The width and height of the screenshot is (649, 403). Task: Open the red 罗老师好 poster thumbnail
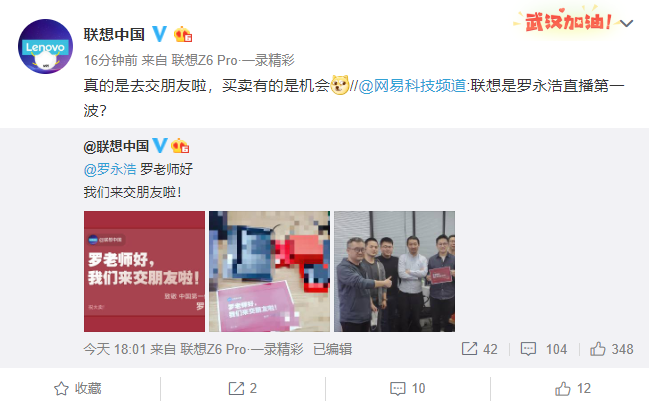click(144, 271)
